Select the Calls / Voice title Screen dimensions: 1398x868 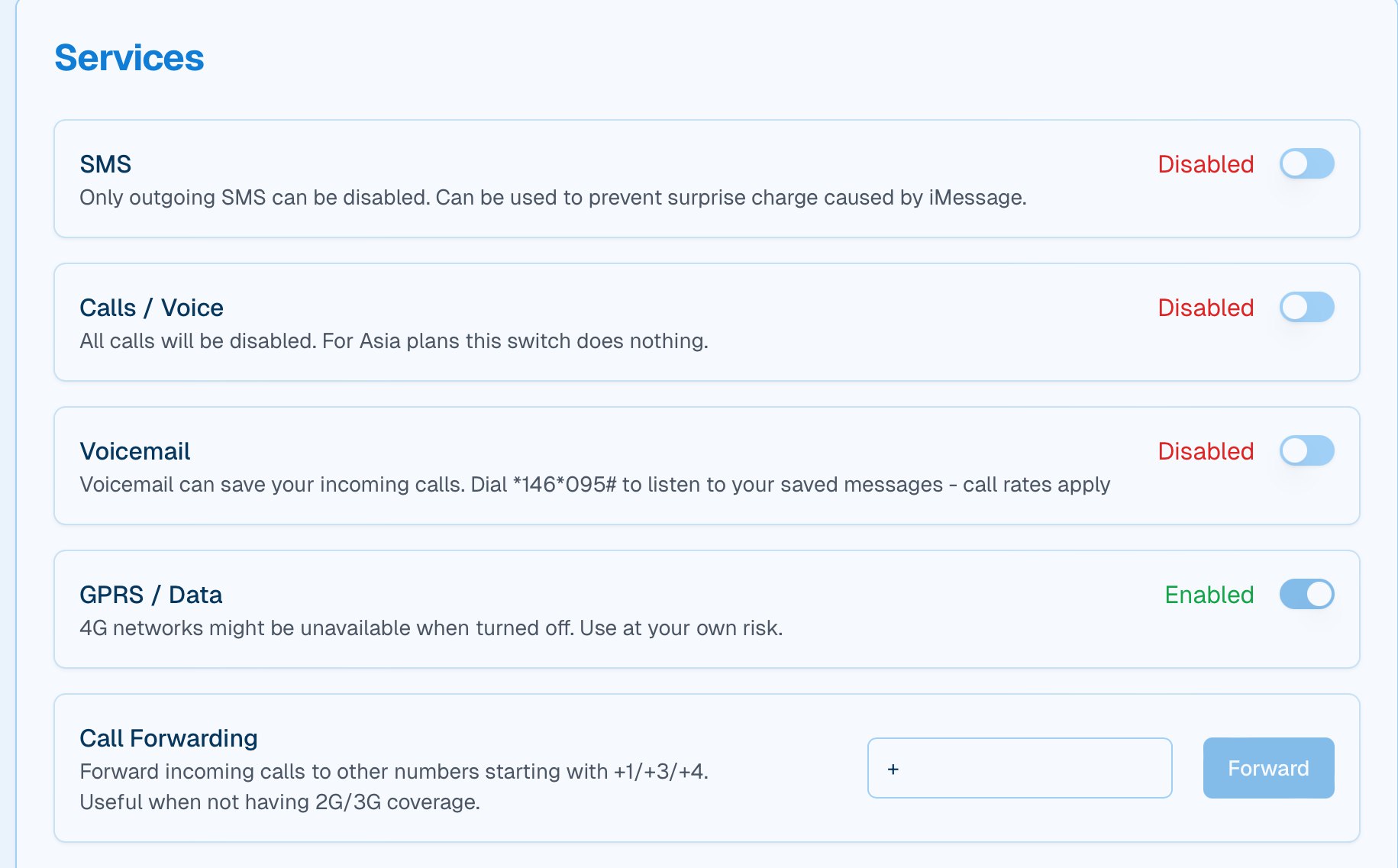point(151,308)
